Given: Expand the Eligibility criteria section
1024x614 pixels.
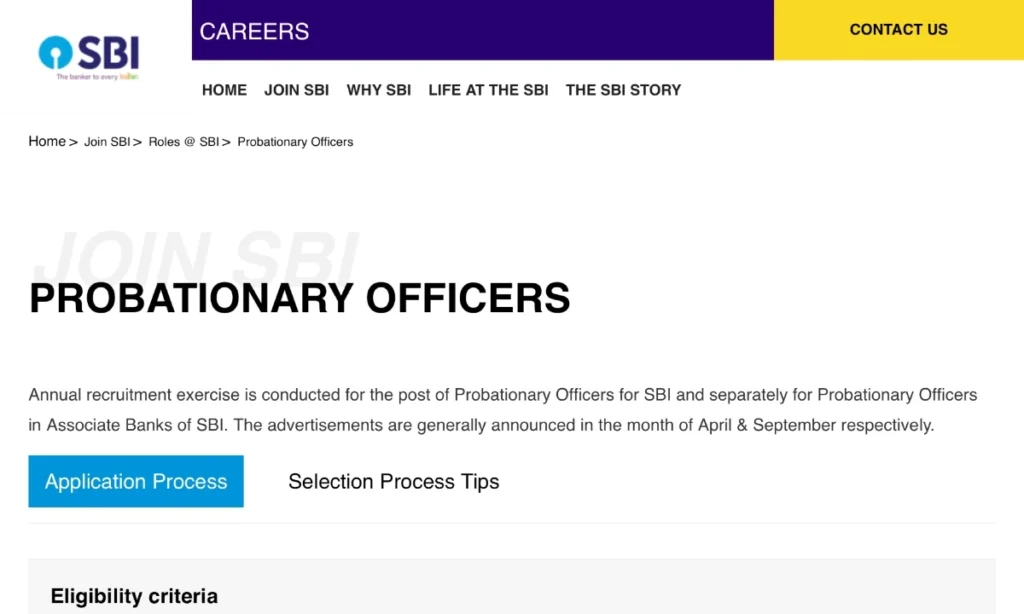Looking at the screenshot, I should click(134, 595).
